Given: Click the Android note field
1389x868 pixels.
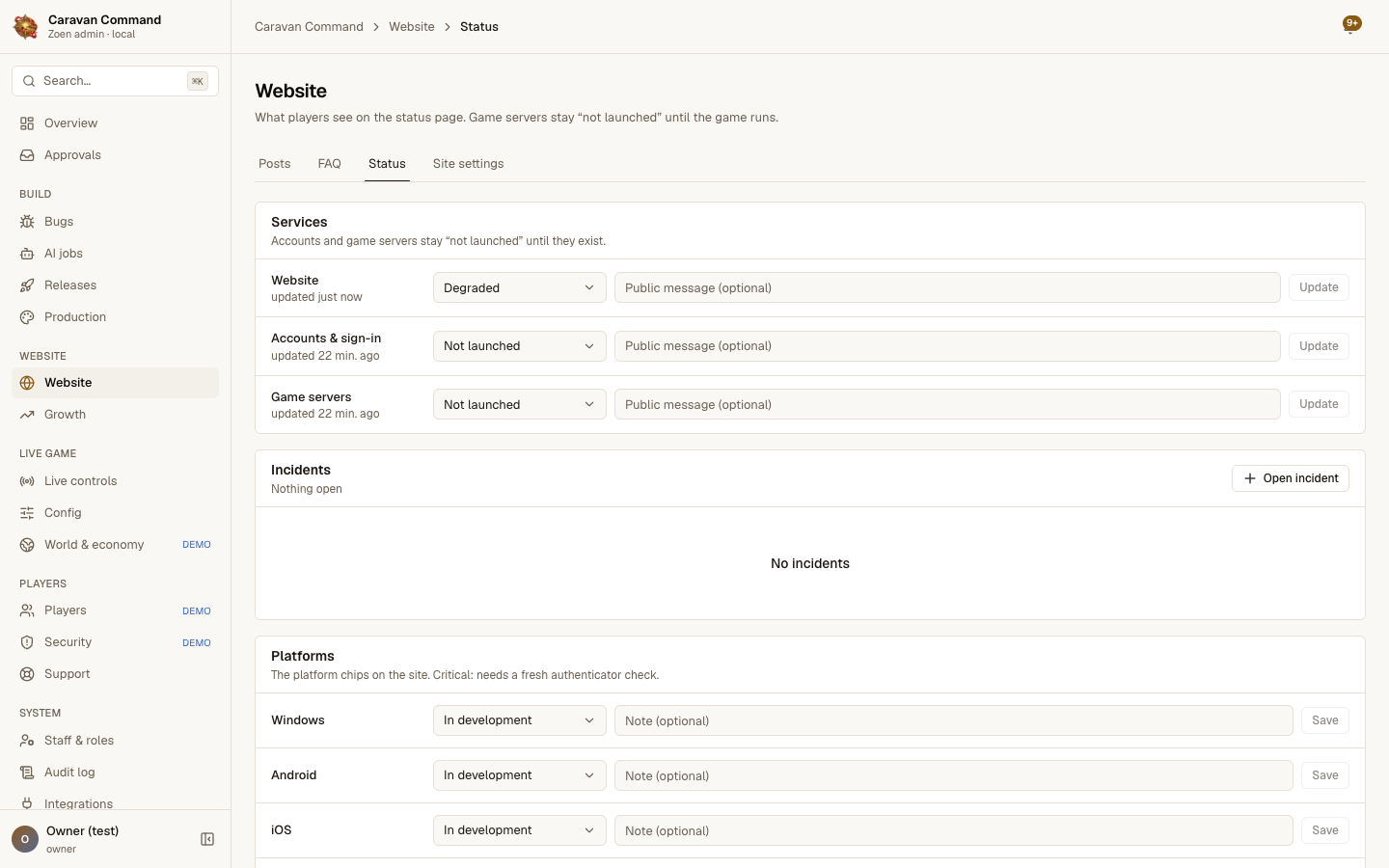Looking at the screenshot, I should coord(954,775).
